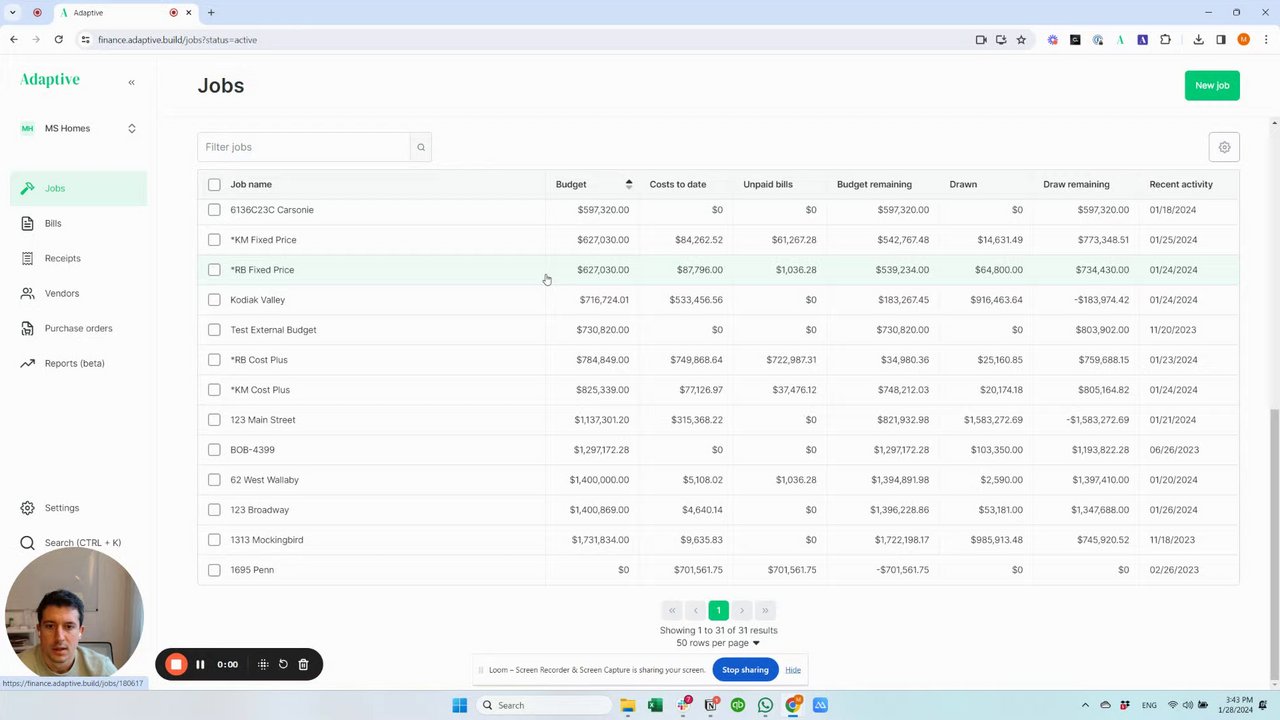
Task: Focus the Filter jobs input
Action: click(304, 147)
